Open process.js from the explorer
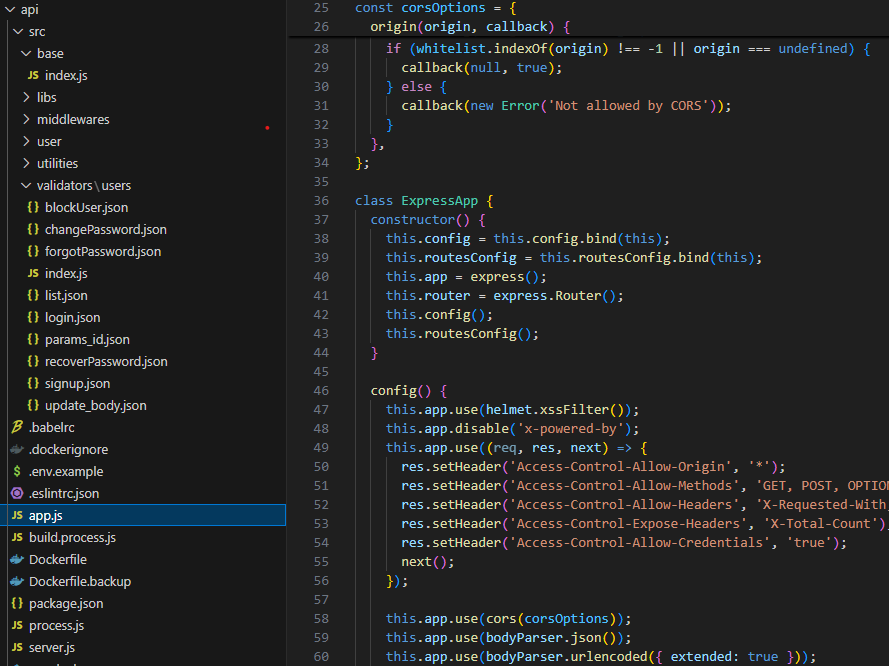Viewport: 889px width, 666px height. 56,626
